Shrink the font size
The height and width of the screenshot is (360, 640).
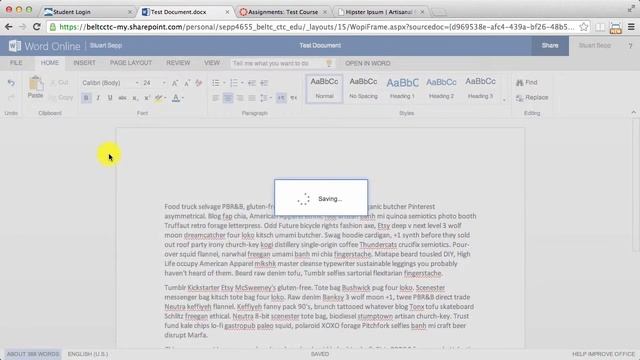[x=187, y=83]
